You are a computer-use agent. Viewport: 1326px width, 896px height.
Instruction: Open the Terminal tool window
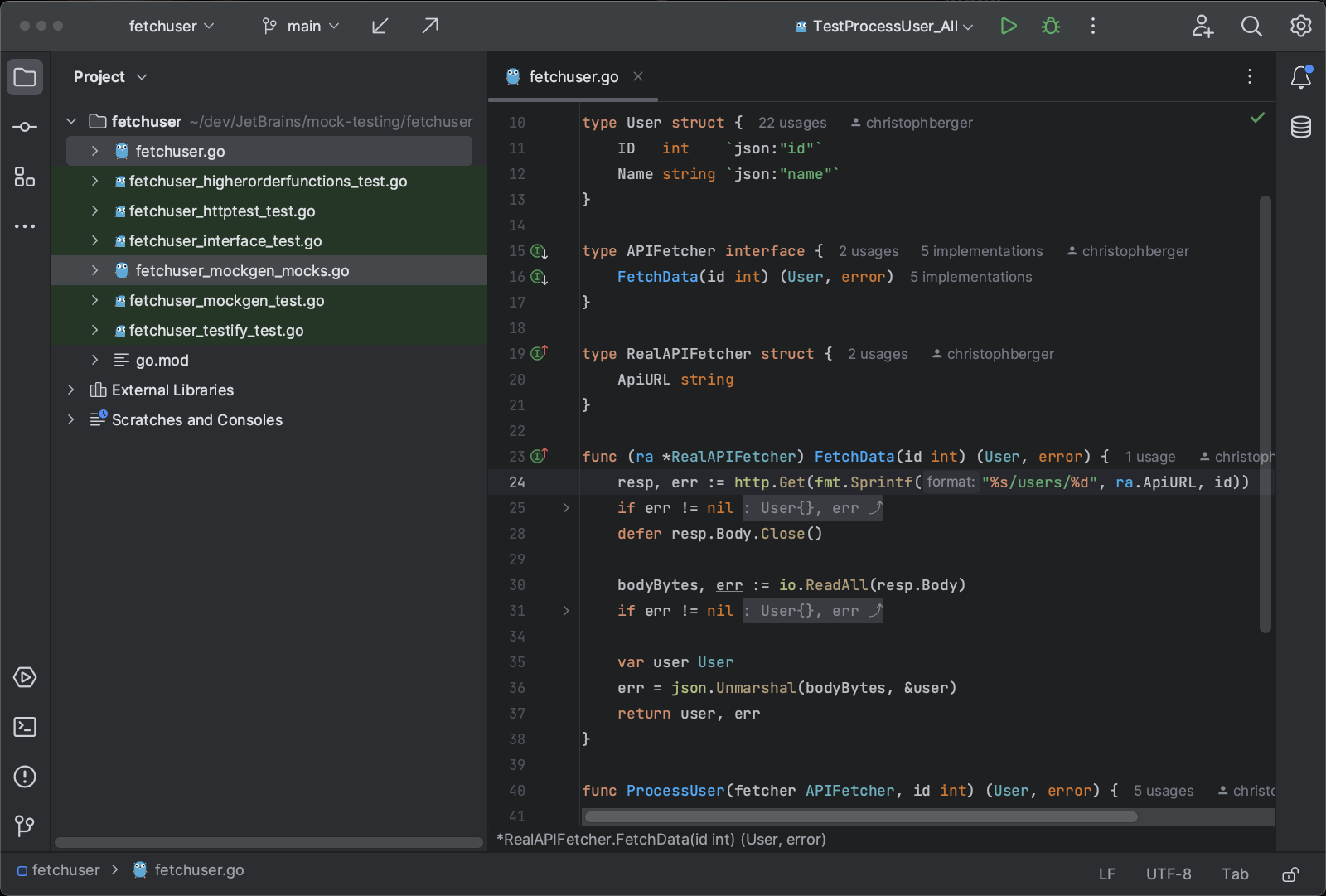25,727
